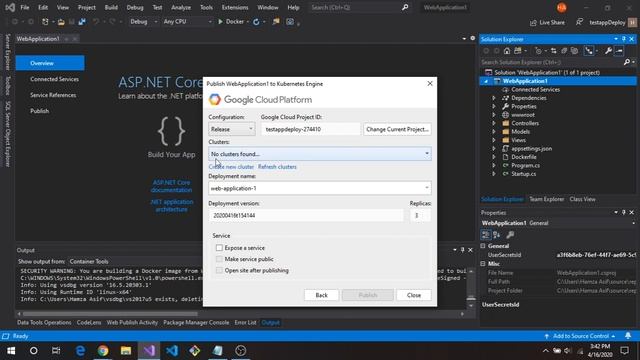640x360 pixels.
Task: Open File Explorer from the taskbar
Action: pyautogui.click(x=126, y=351)
